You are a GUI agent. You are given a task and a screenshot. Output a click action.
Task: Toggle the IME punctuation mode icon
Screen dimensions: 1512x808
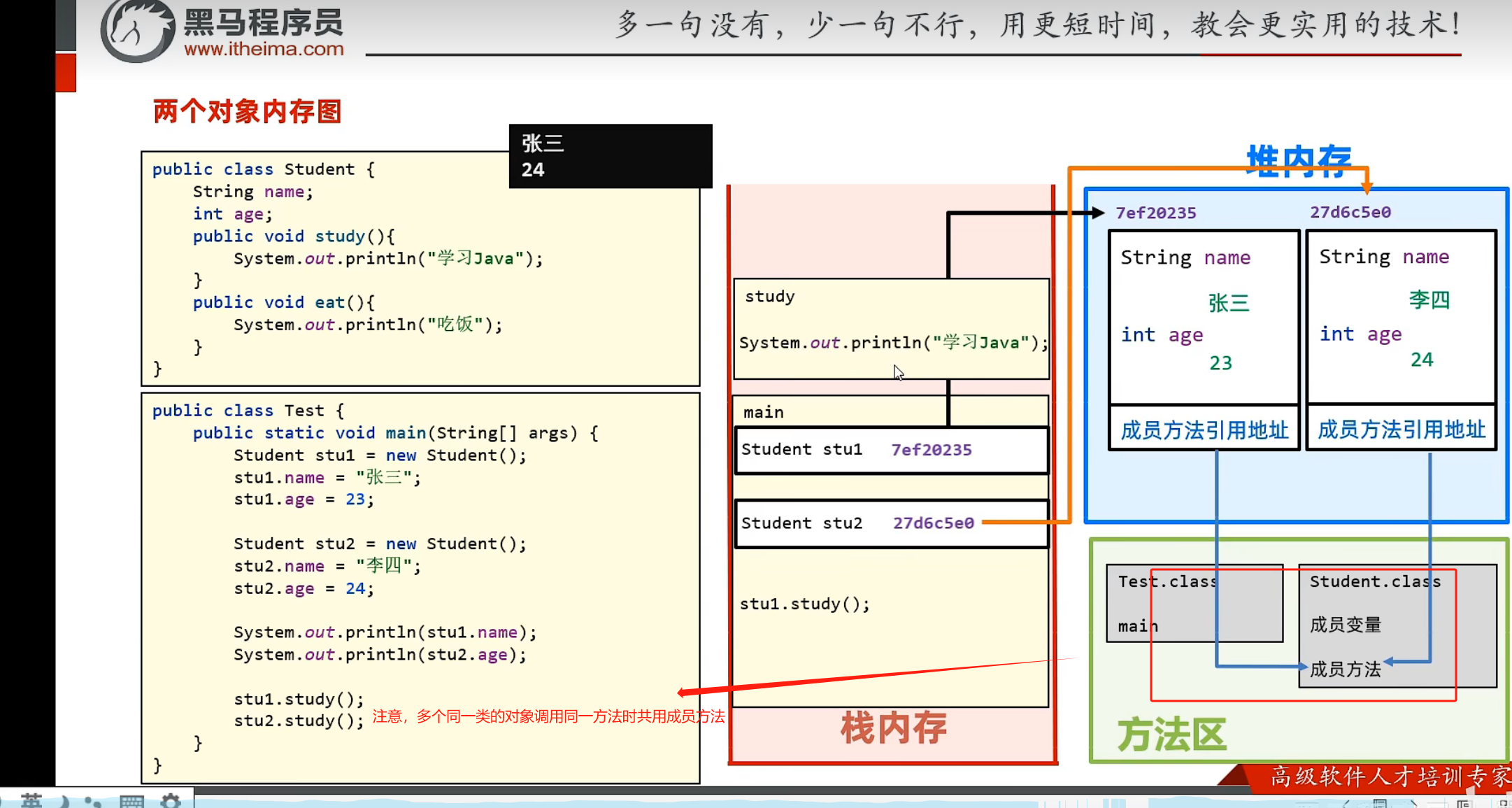click(92, 802)
